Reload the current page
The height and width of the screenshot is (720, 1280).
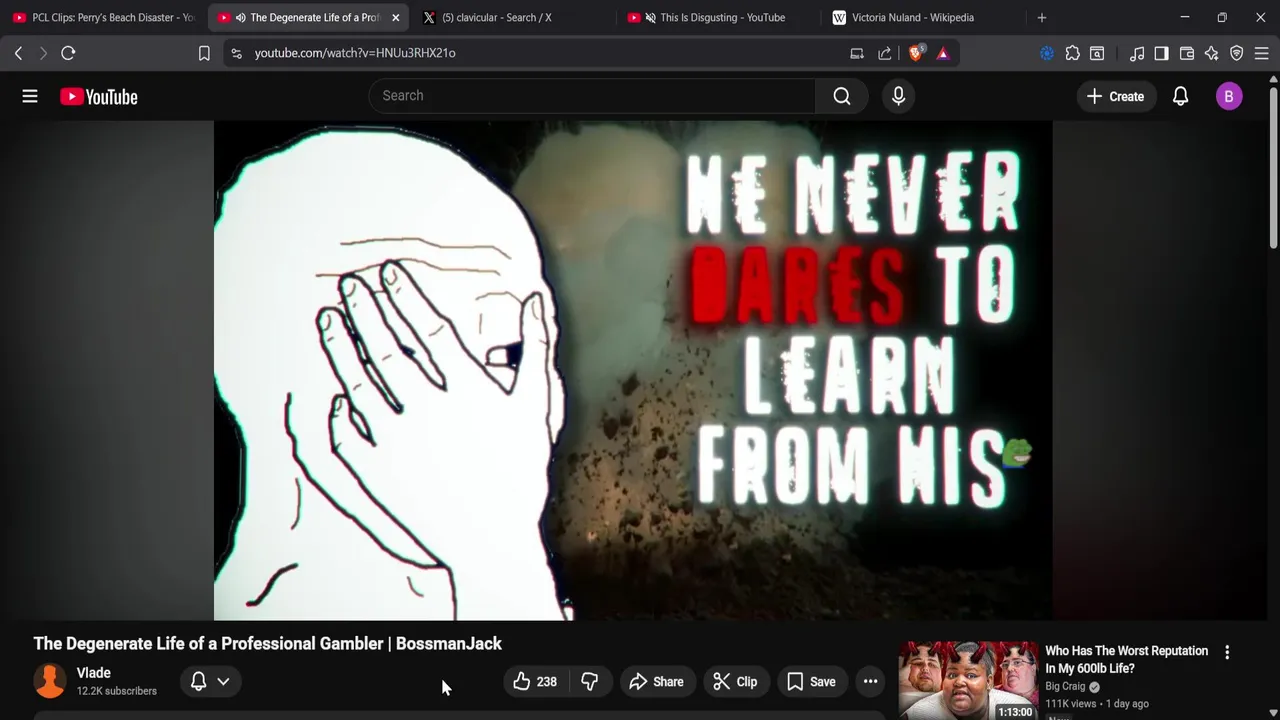pyautogui.click(x=68, y=53)
